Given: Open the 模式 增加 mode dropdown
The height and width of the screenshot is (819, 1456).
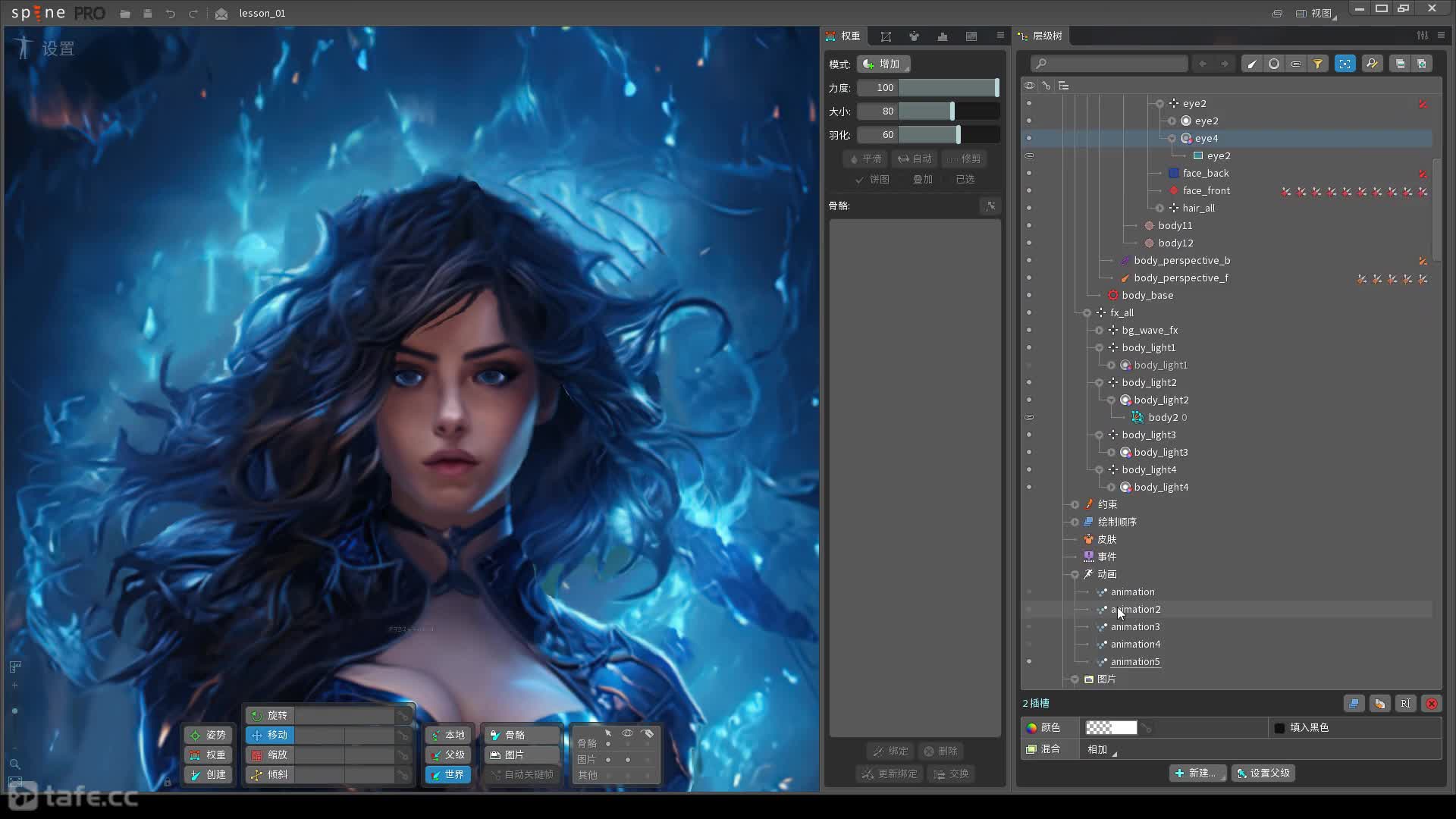Looking at the screenshot, I should point(883,64).
